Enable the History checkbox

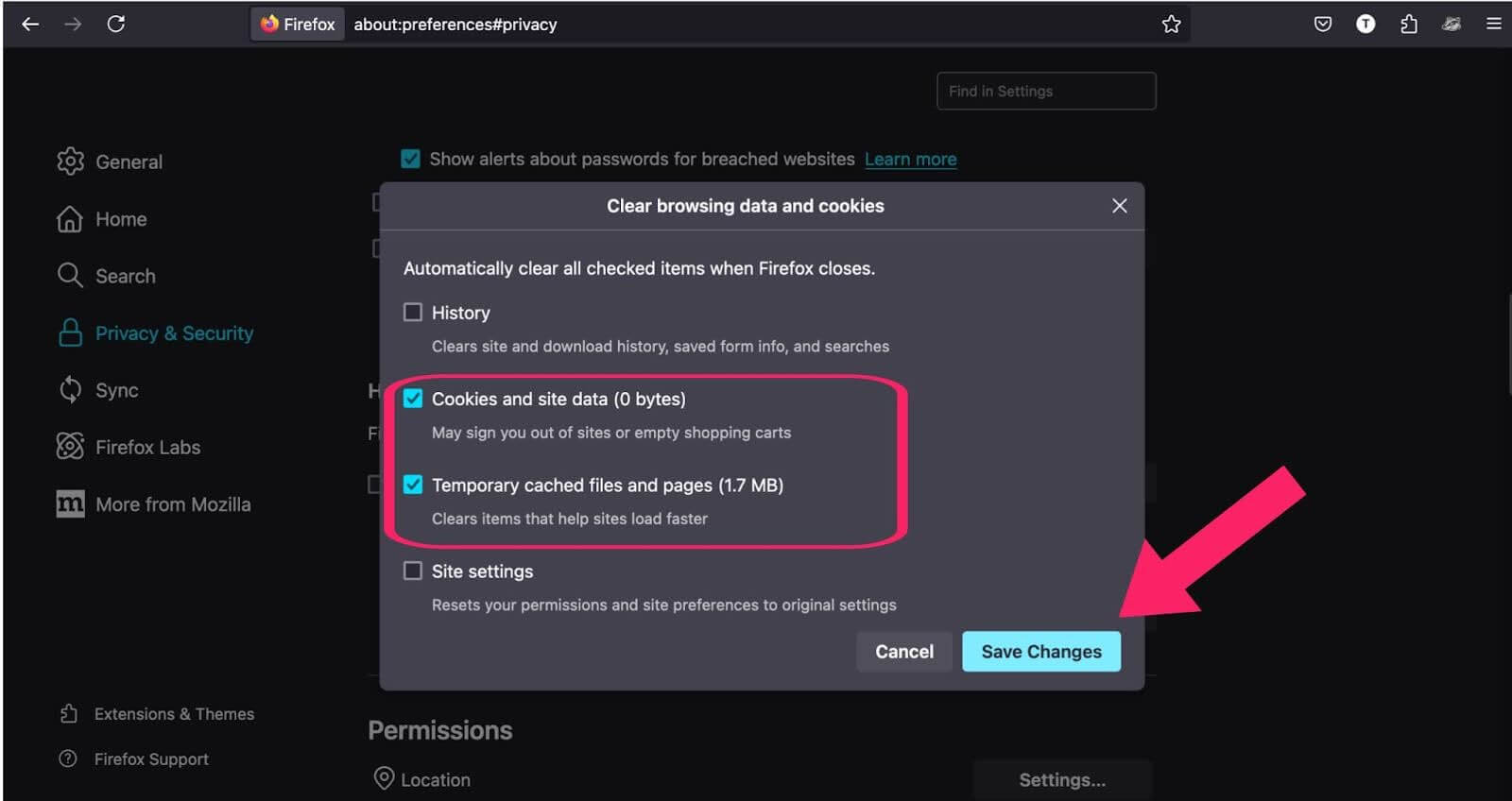[413, 313]
